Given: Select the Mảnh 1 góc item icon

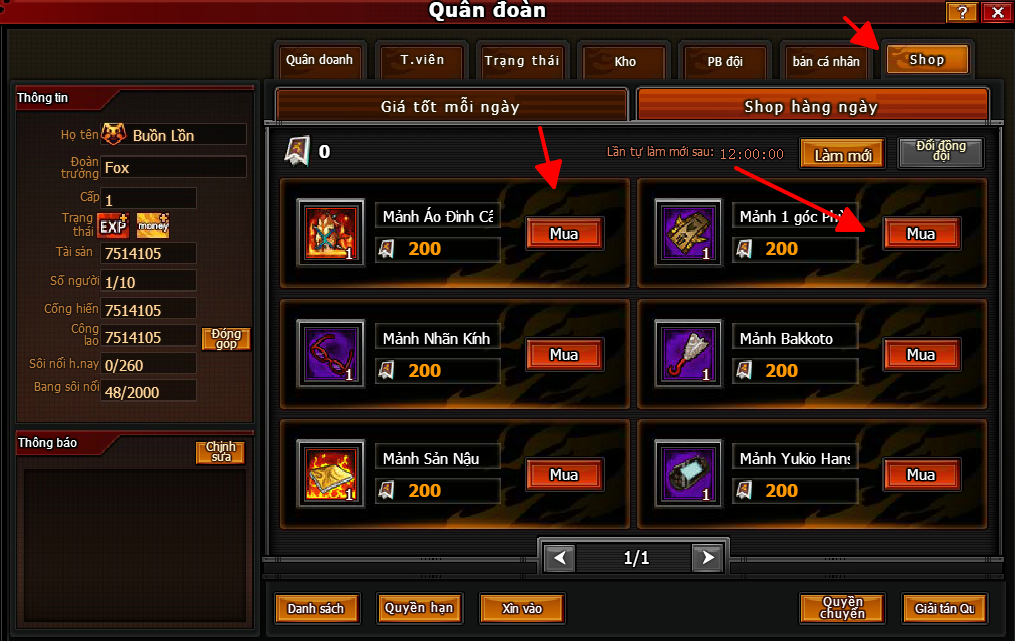Looking at the screenshot, I should click(x=687, y=233).
